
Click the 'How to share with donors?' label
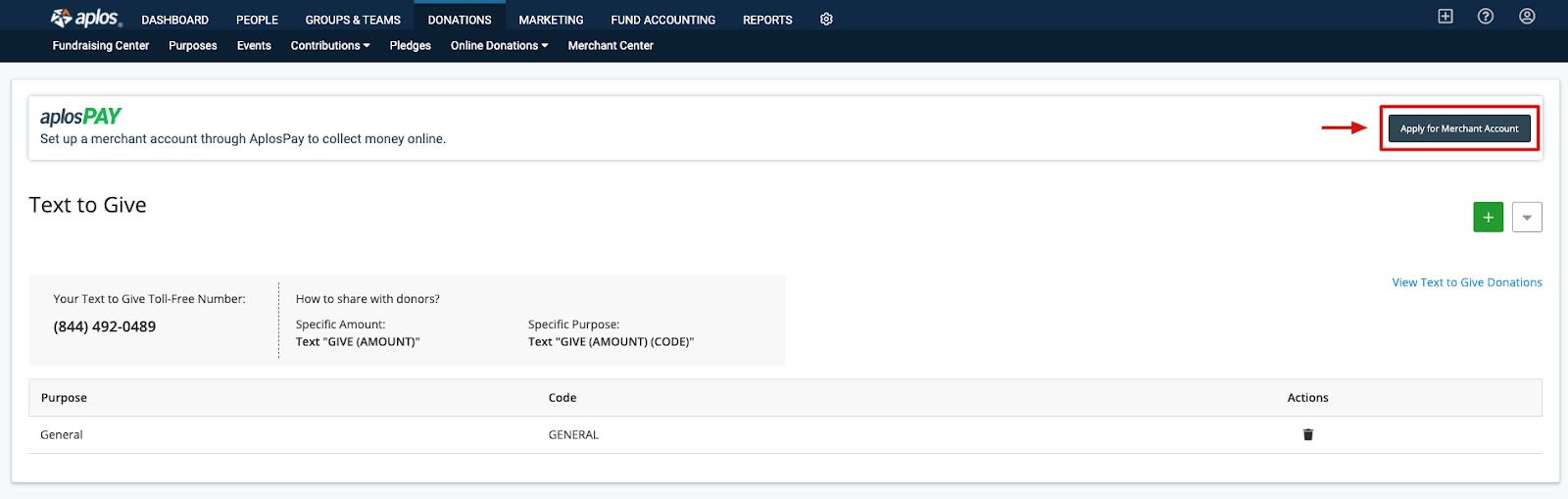pos(367,299)
